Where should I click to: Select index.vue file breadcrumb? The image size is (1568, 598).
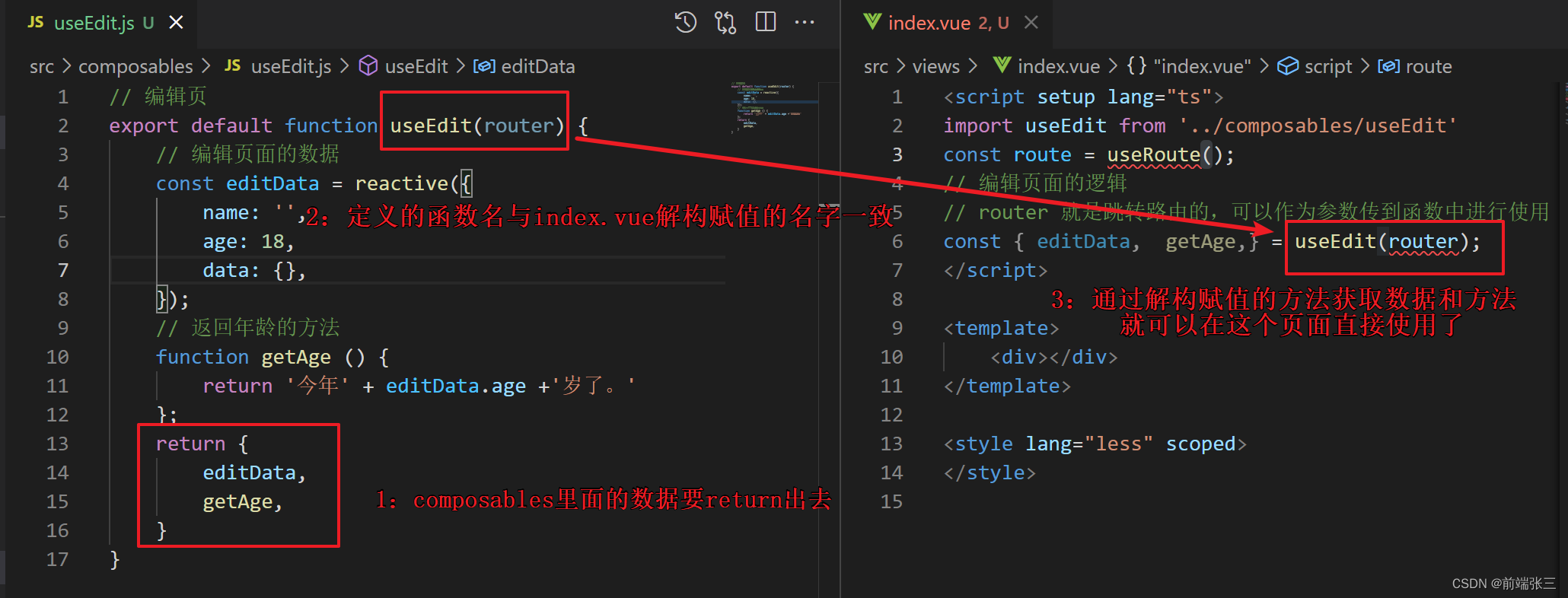(x=1059, y=67)
